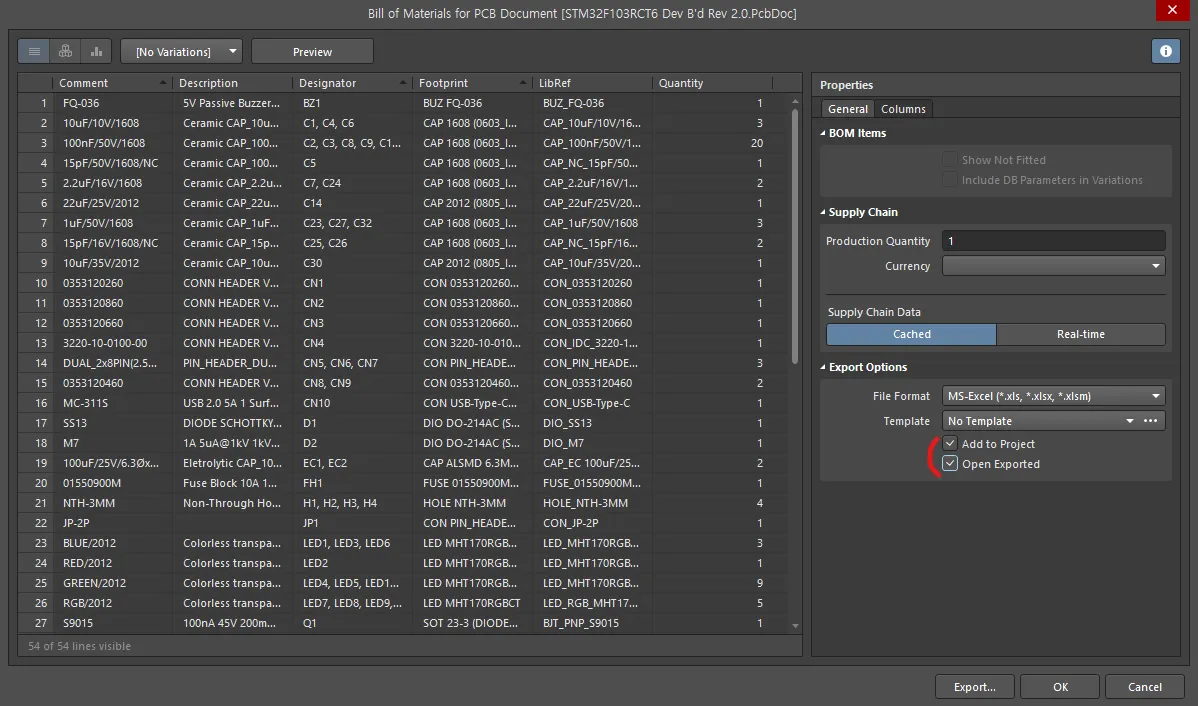Open the BOM statistics bar chart view
The height and width of the screenshot is (706, 1198).
tap(95, 50)
